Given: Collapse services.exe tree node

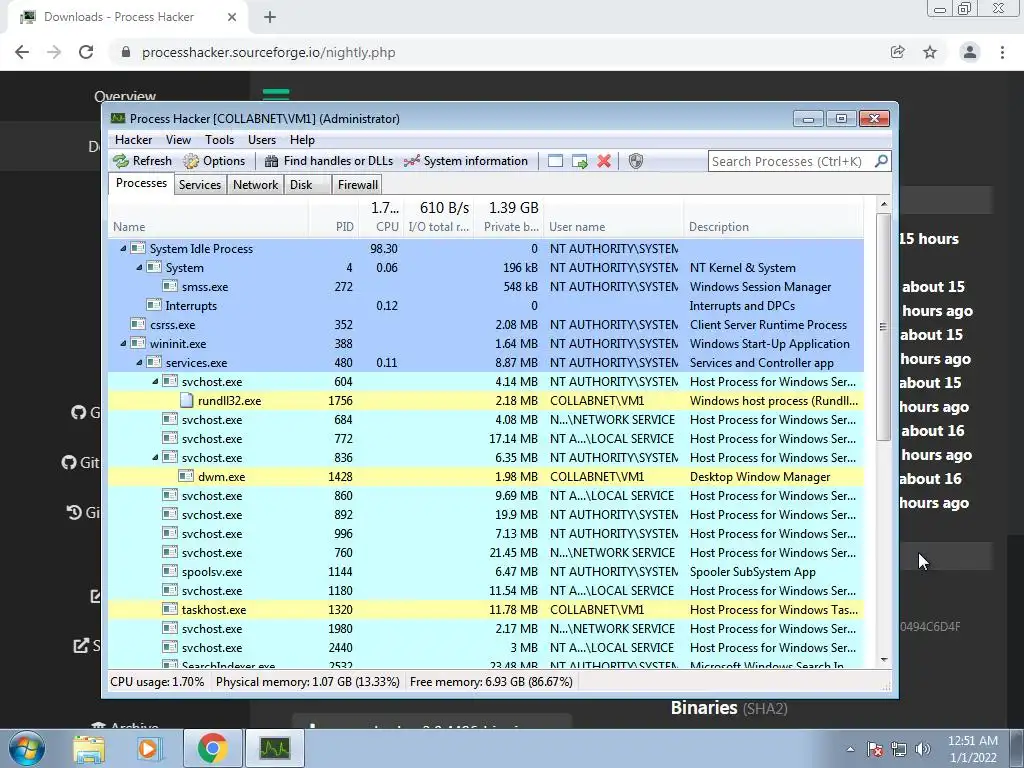Looking at the screenshot, I should pyautogui.click(x=138, y=362).
